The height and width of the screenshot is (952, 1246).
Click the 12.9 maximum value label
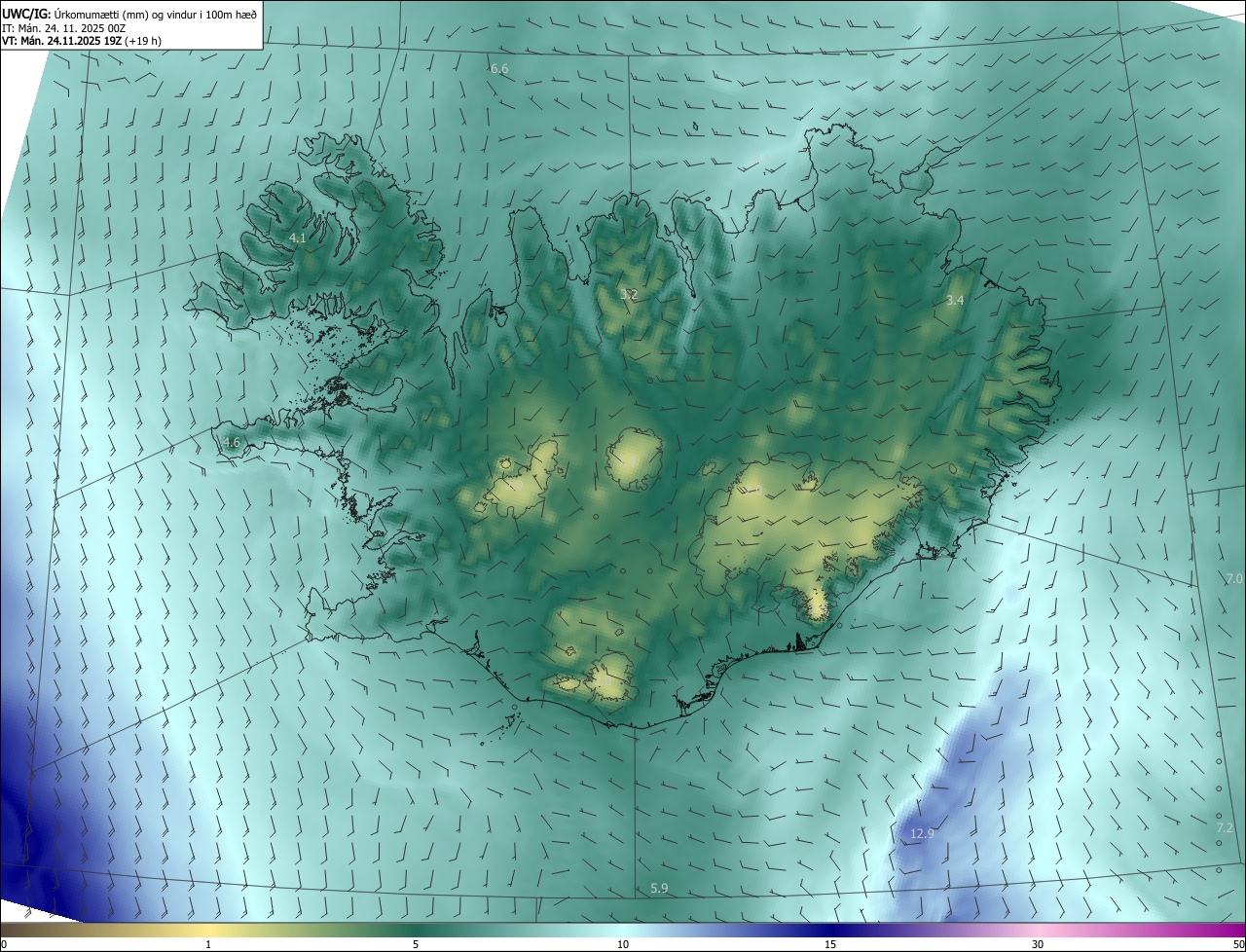pos(922,834)
